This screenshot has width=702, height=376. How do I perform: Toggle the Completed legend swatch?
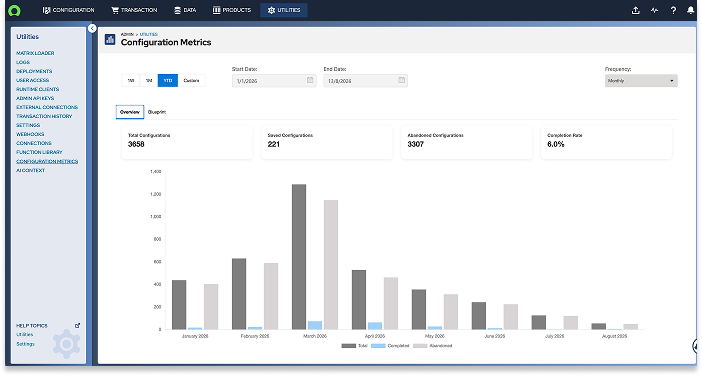click(378, 346)
